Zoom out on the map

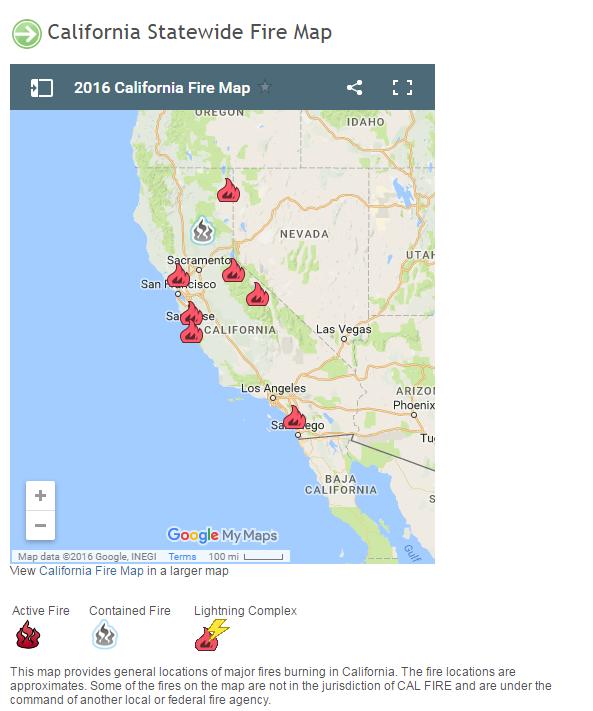(x=40, y=526)
